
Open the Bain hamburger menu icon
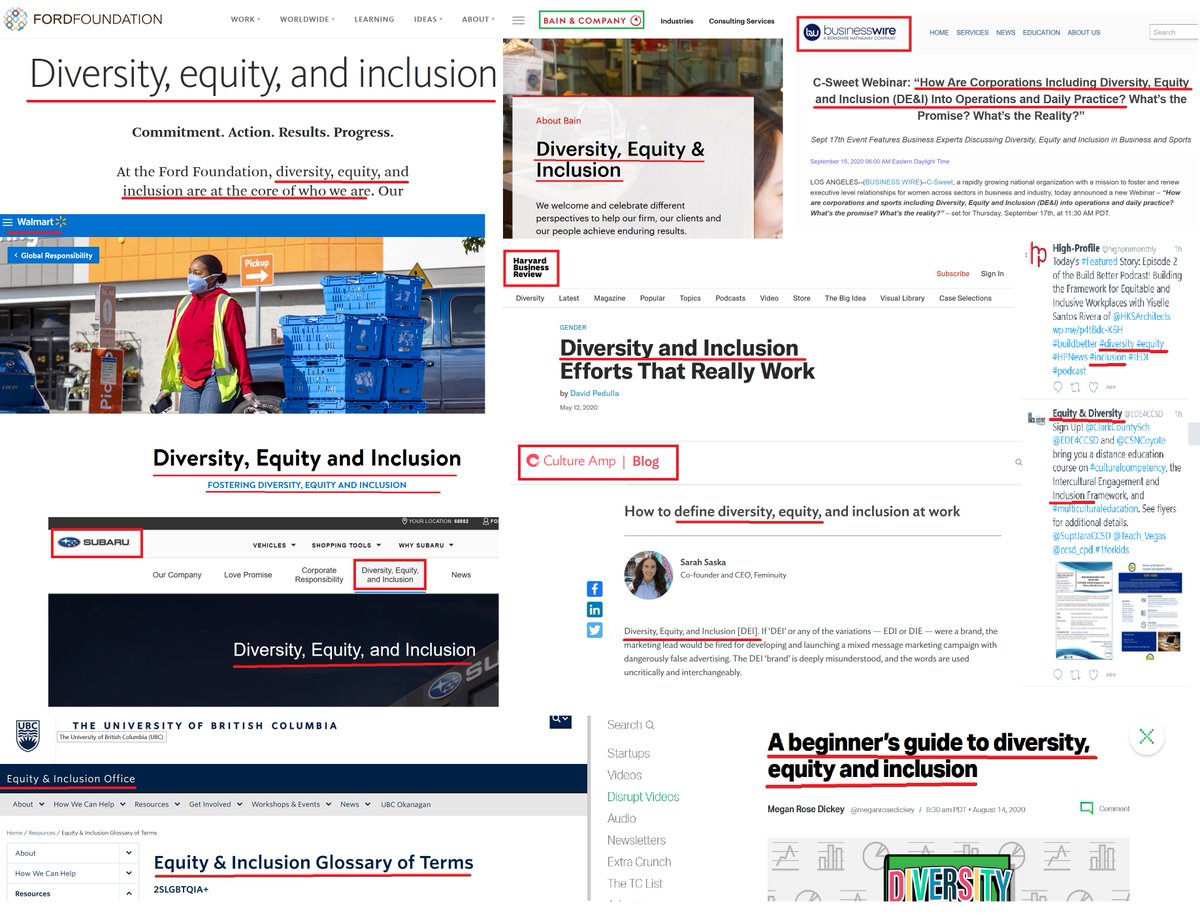(518, 20)
